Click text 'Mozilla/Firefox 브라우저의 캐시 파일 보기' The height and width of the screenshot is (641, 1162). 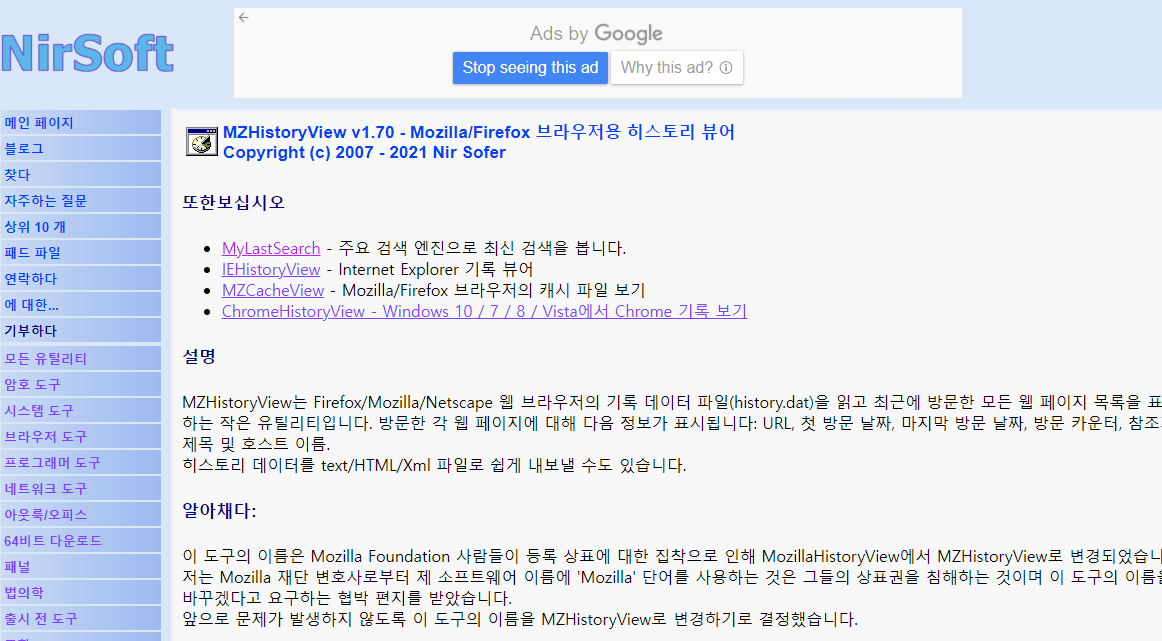click(494, 290)
